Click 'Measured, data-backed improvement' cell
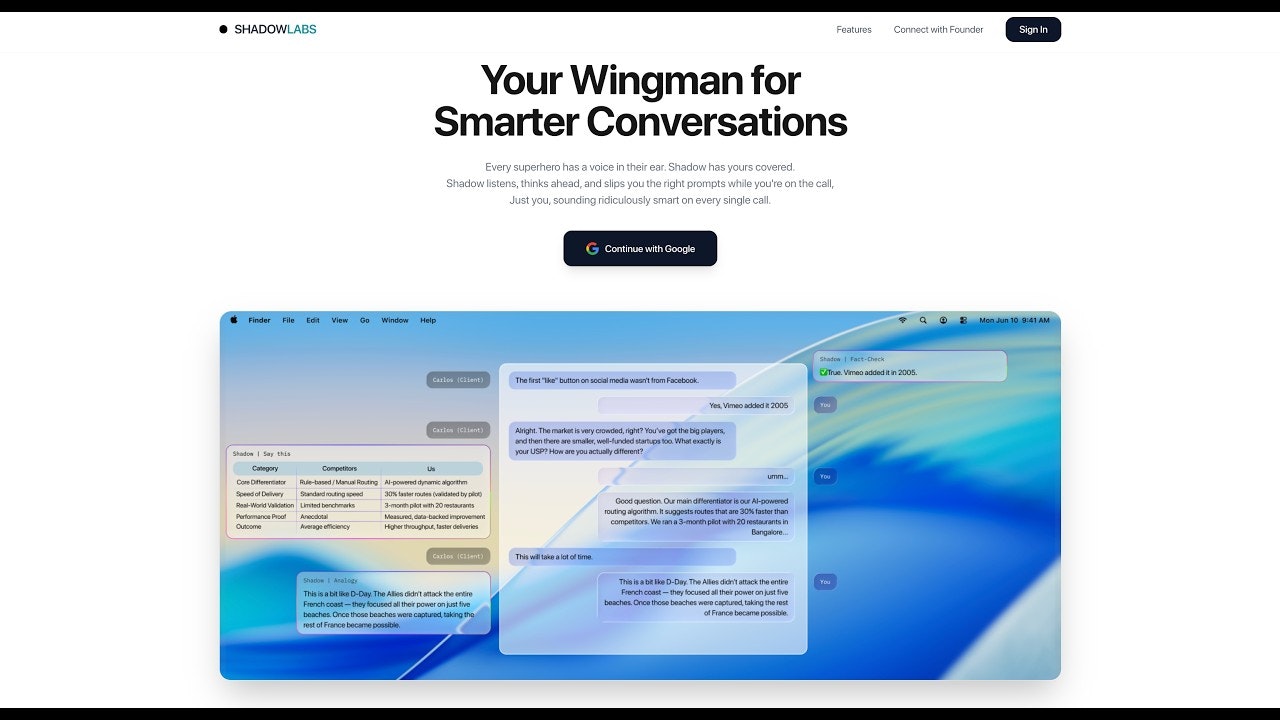The image size is (1280, 720). [x=435, y=517]
